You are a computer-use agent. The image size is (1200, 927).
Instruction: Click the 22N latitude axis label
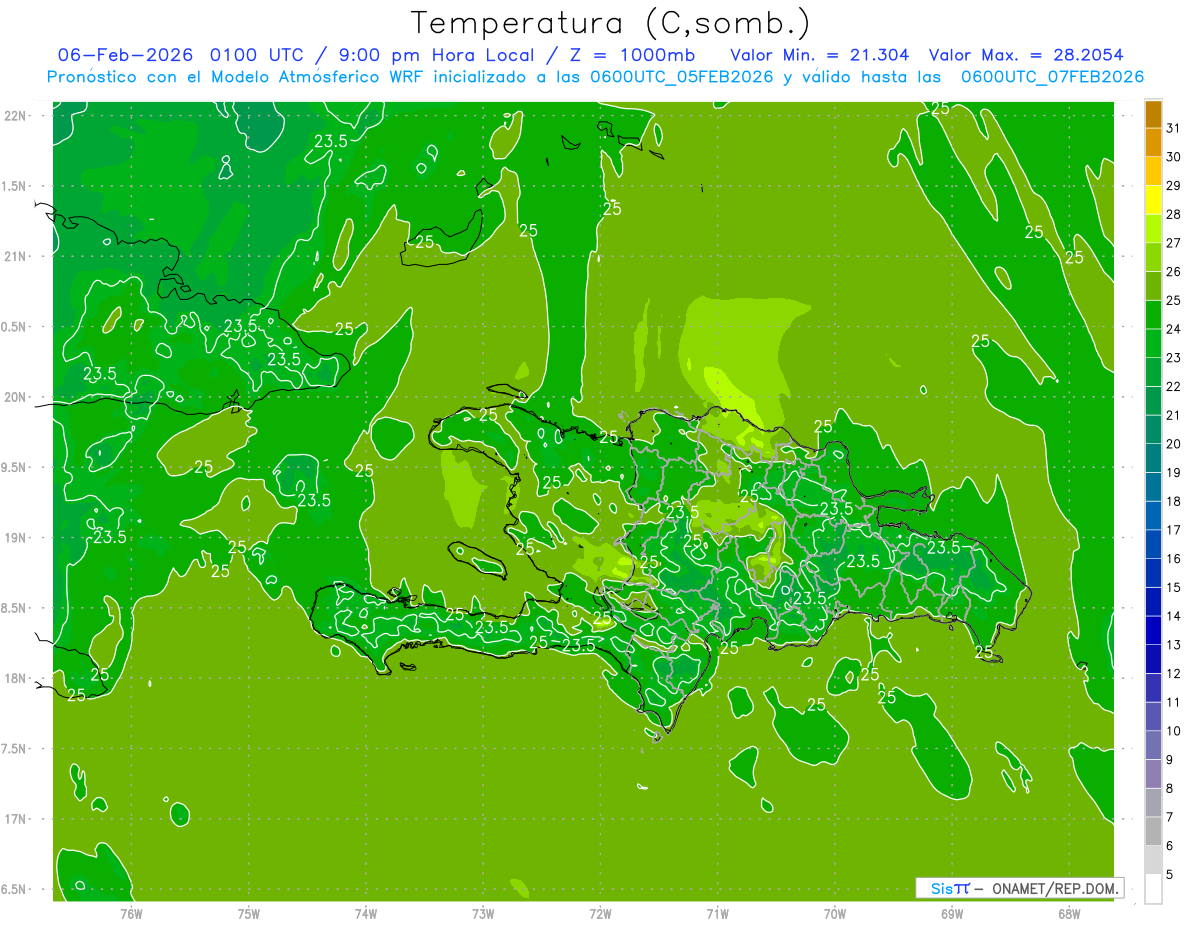tap(16, 116)
